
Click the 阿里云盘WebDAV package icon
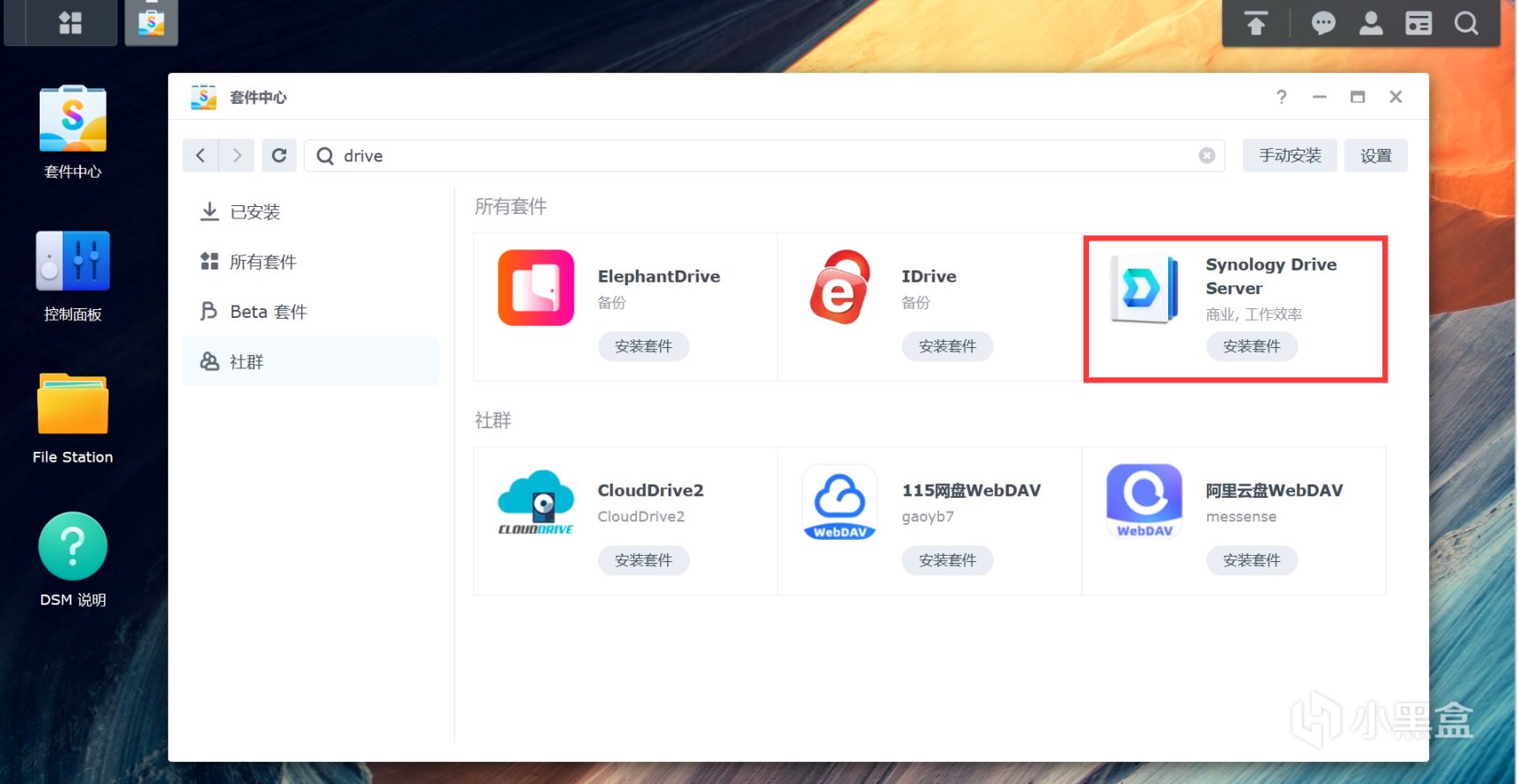pyautogui.click(x=1144, y=502)
